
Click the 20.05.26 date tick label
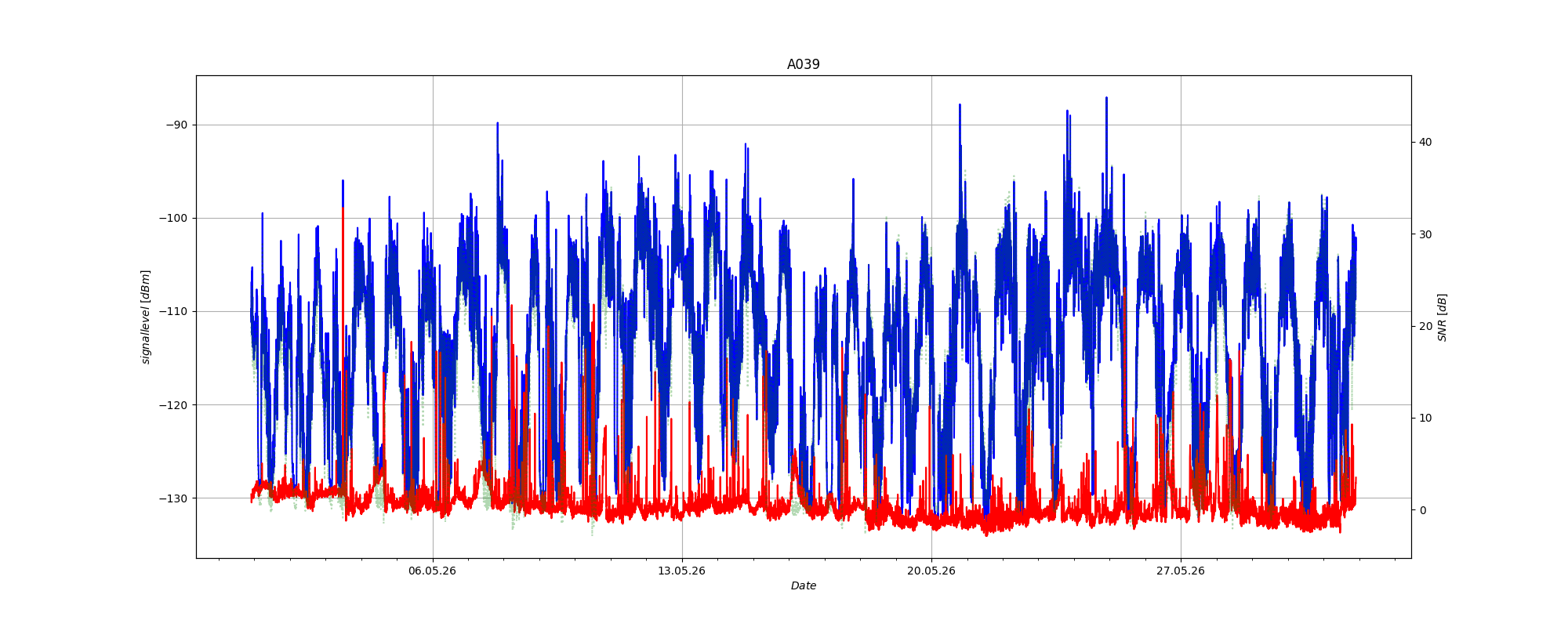pyautogui.click(x=931, y=571)
